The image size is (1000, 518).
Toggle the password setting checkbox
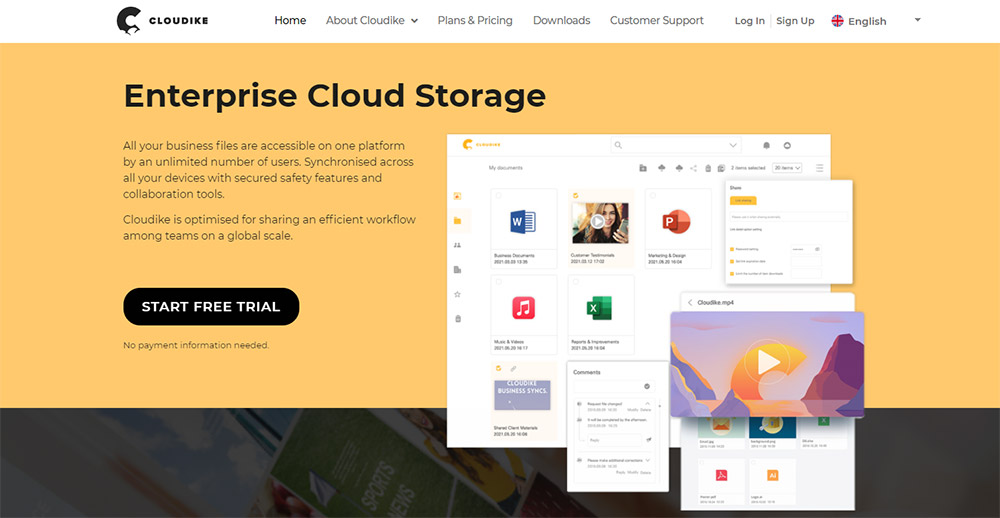732,249
